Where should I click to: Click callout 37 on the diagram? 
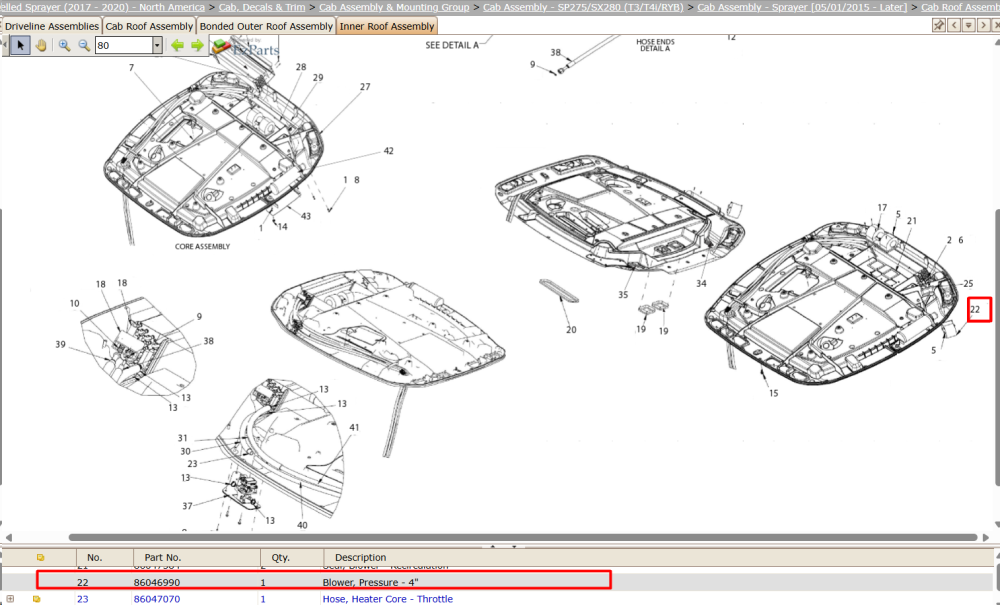pyautogui.click(x=187, y=506)
